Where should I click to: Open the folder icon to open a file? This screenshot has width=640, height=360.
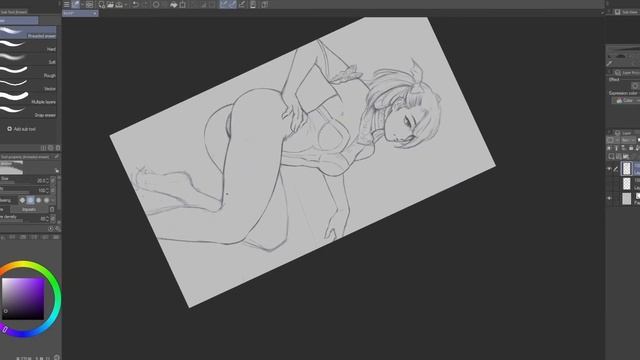110,5
